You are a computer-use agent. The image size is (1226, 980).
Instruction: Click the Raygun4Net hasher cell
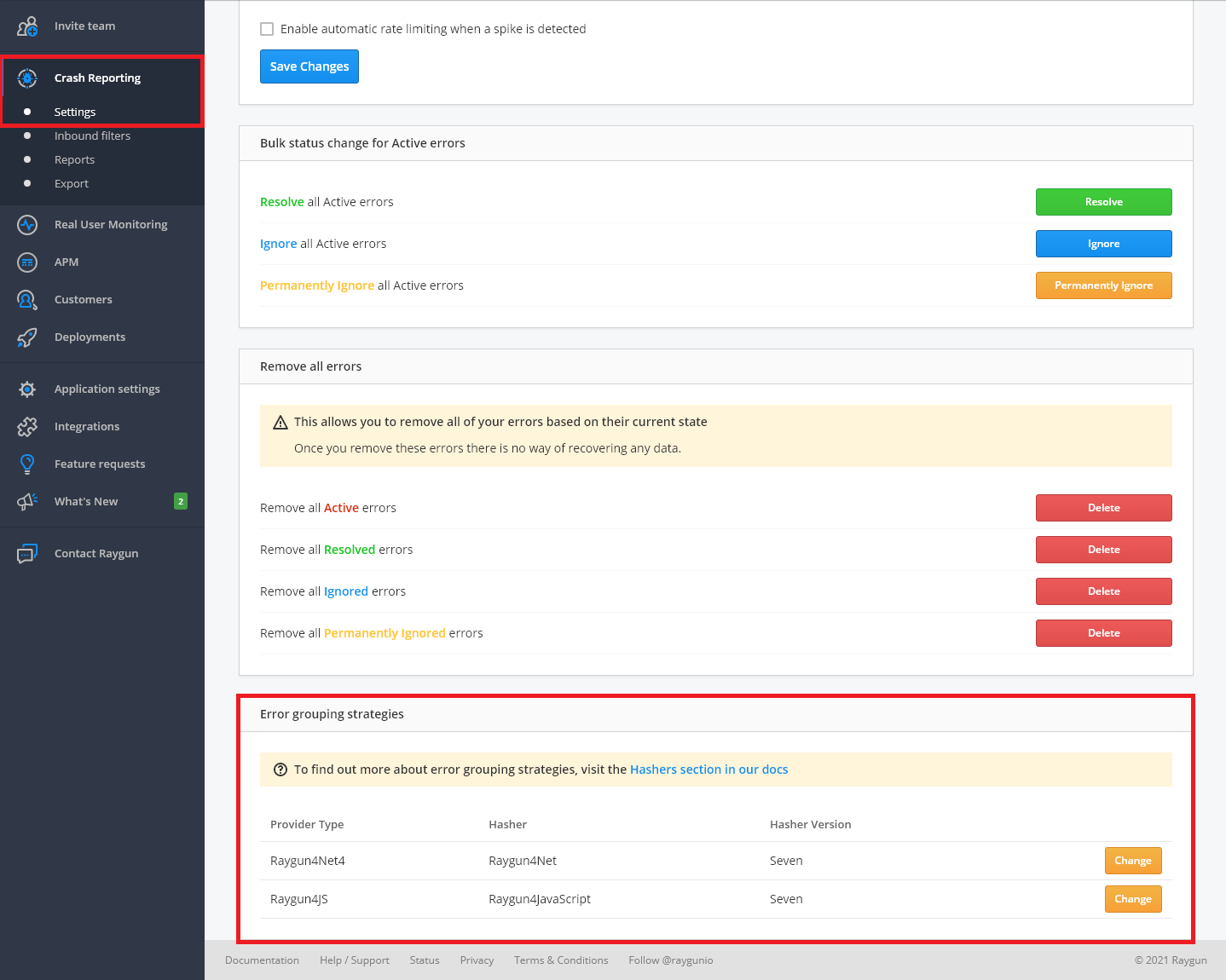523,861
